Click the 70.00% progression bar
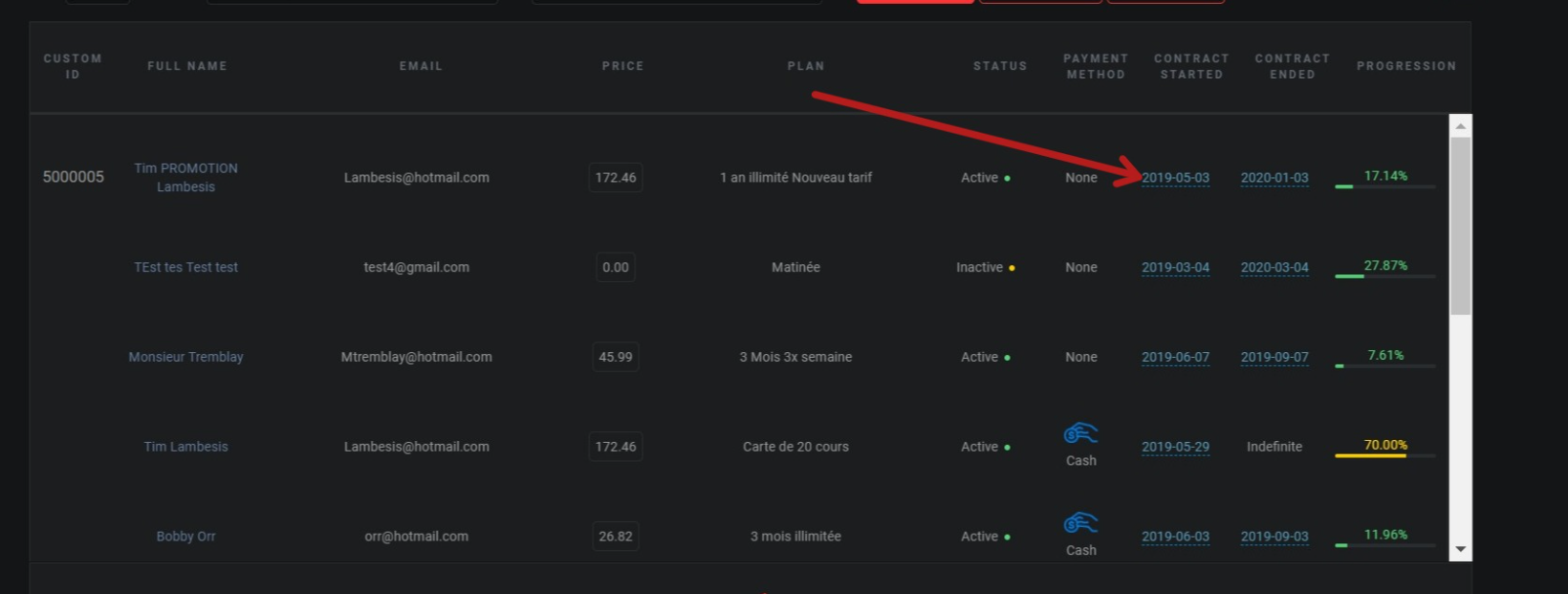Image resolution: width=1568 pixels, height=594 pixels. pos(1384,455)
